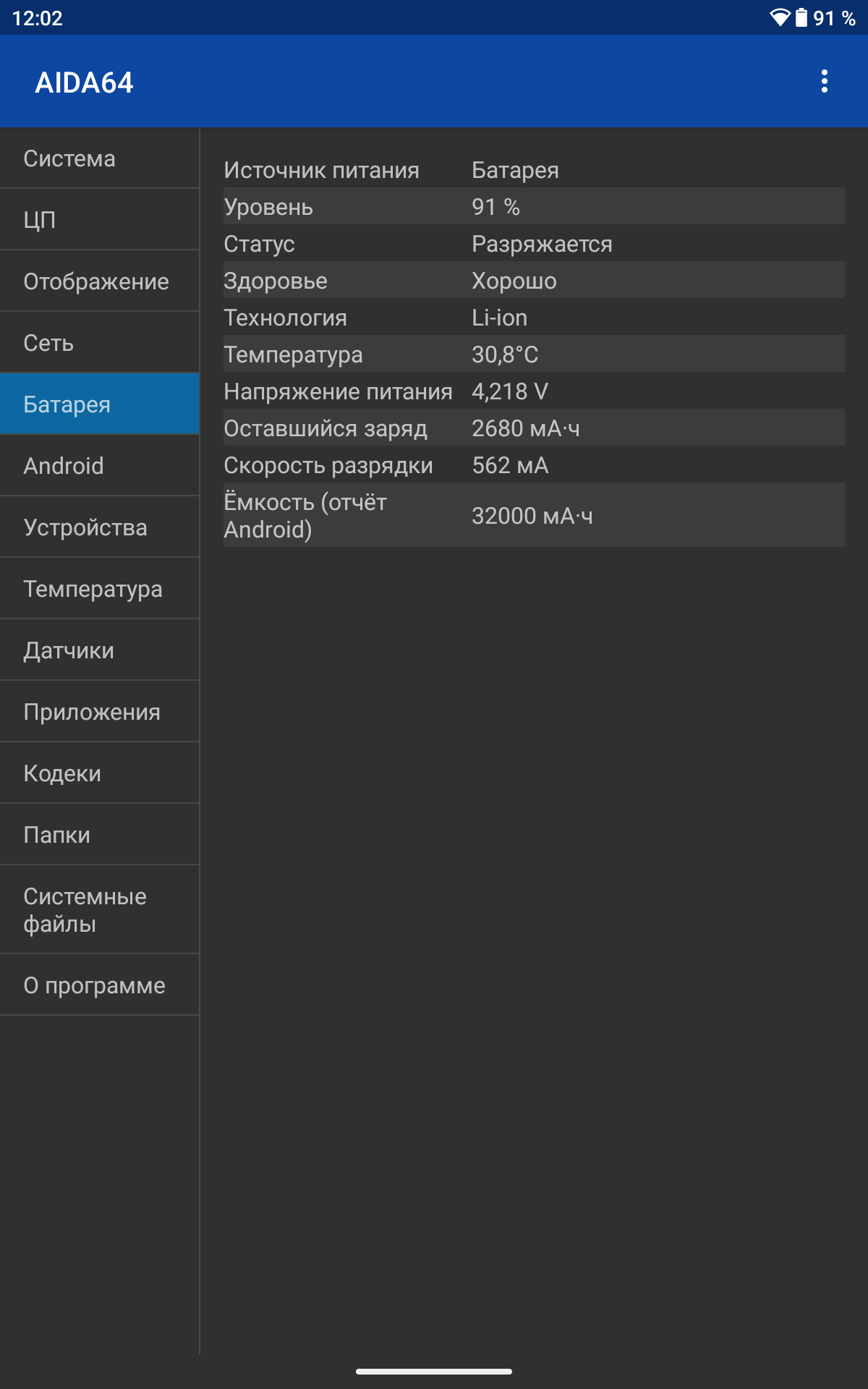Open Системные файлы section
868x1389 pixels.
100,910
